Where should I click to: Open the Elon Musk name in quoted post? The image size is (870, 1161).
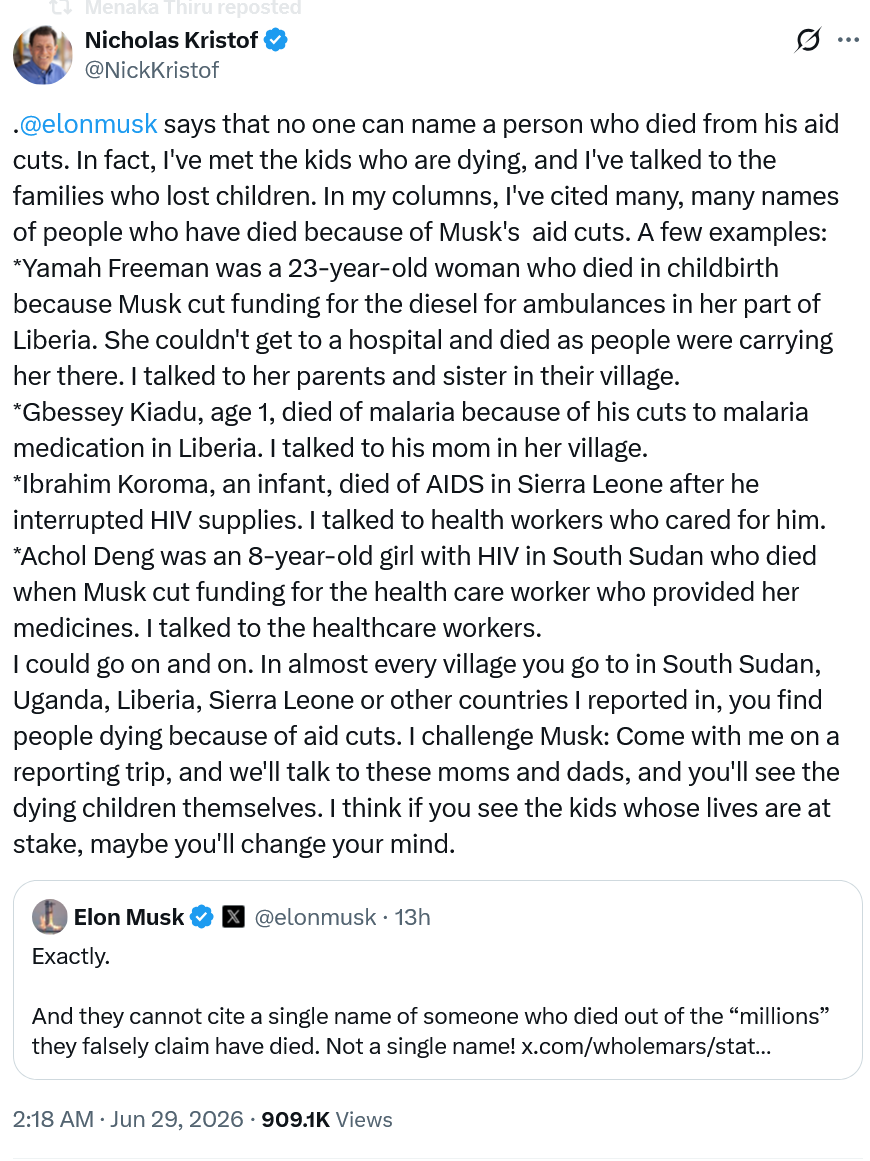click(128, 917)
